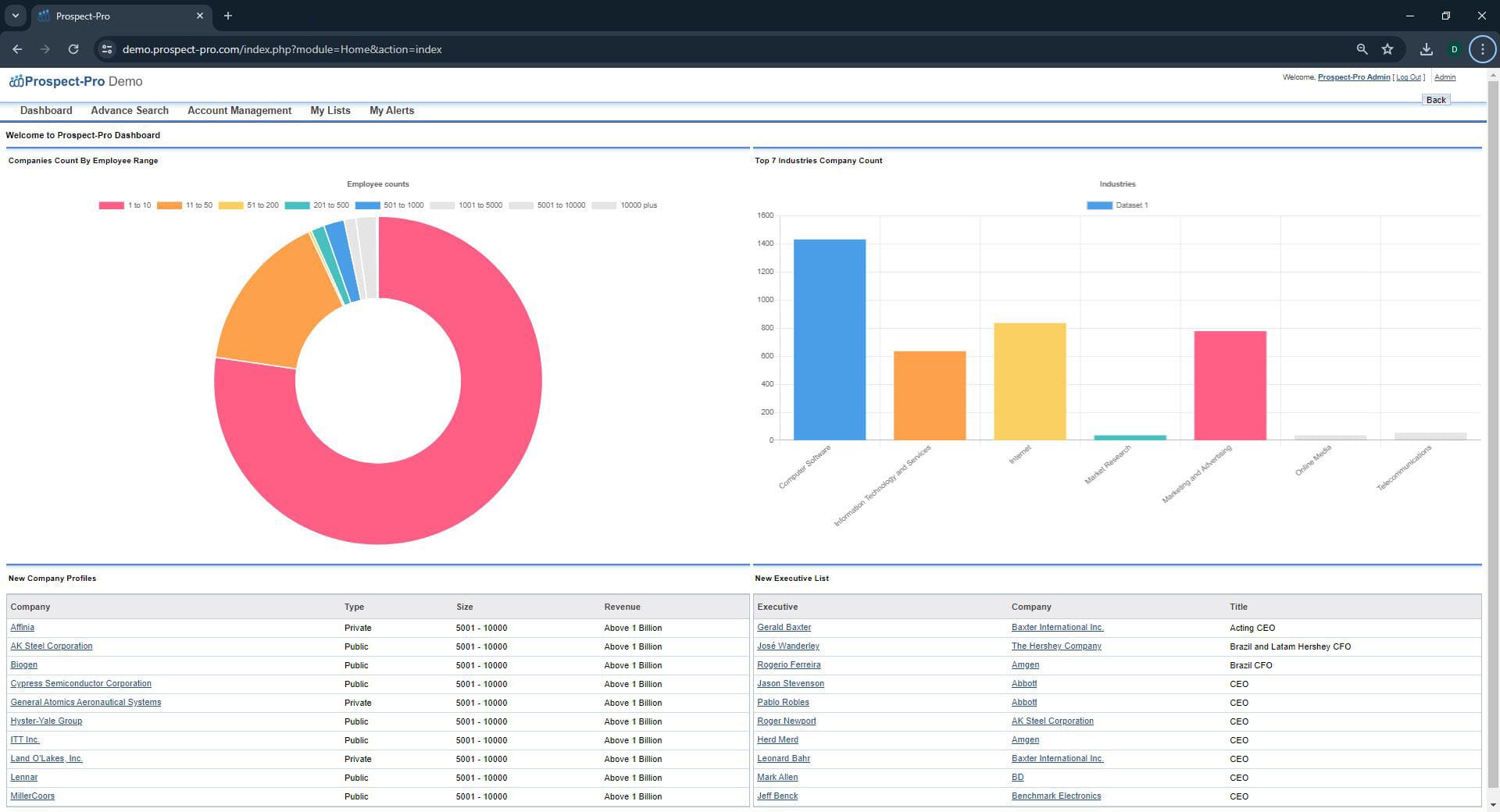Image resolution: width=1500 pixels, height=812 pixels.
Task: Open executive Jeff Benck's profile
Action: click(x=777, y=796)
